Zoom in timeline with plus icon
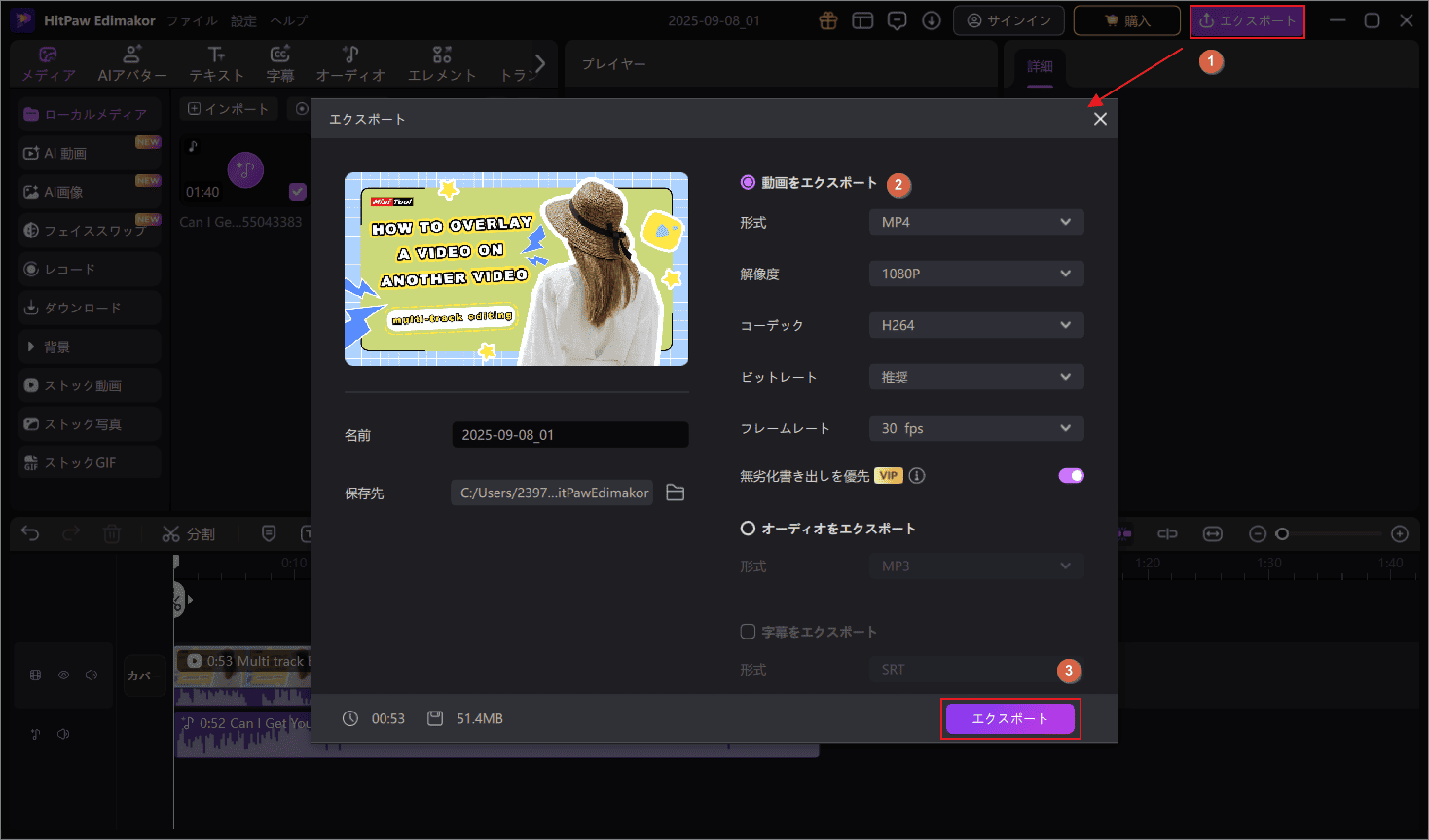Viewport: 1429px width, 840px height. pos(1400,533)
